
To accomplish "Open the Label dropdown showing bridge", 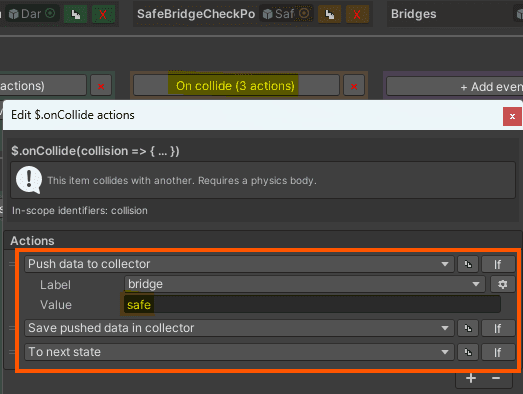I will (305, 284).
